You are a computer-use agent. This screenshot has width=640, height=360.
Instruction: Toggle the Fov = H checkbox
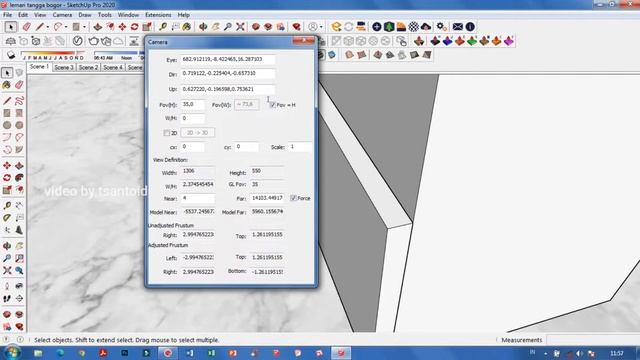(273, 105)
